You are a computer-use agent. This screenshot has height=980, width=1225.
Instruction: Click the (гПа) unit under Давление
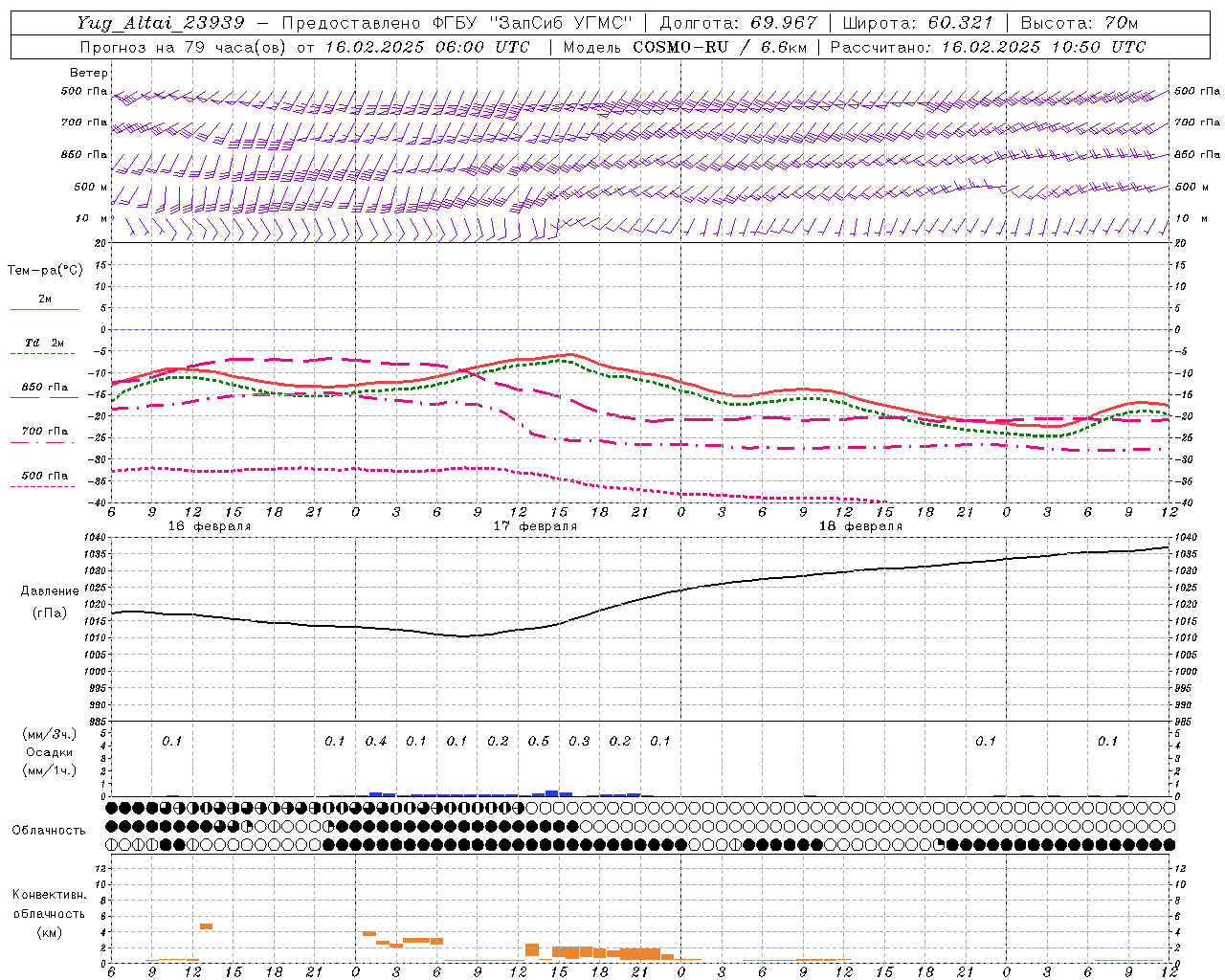(50, 613)
